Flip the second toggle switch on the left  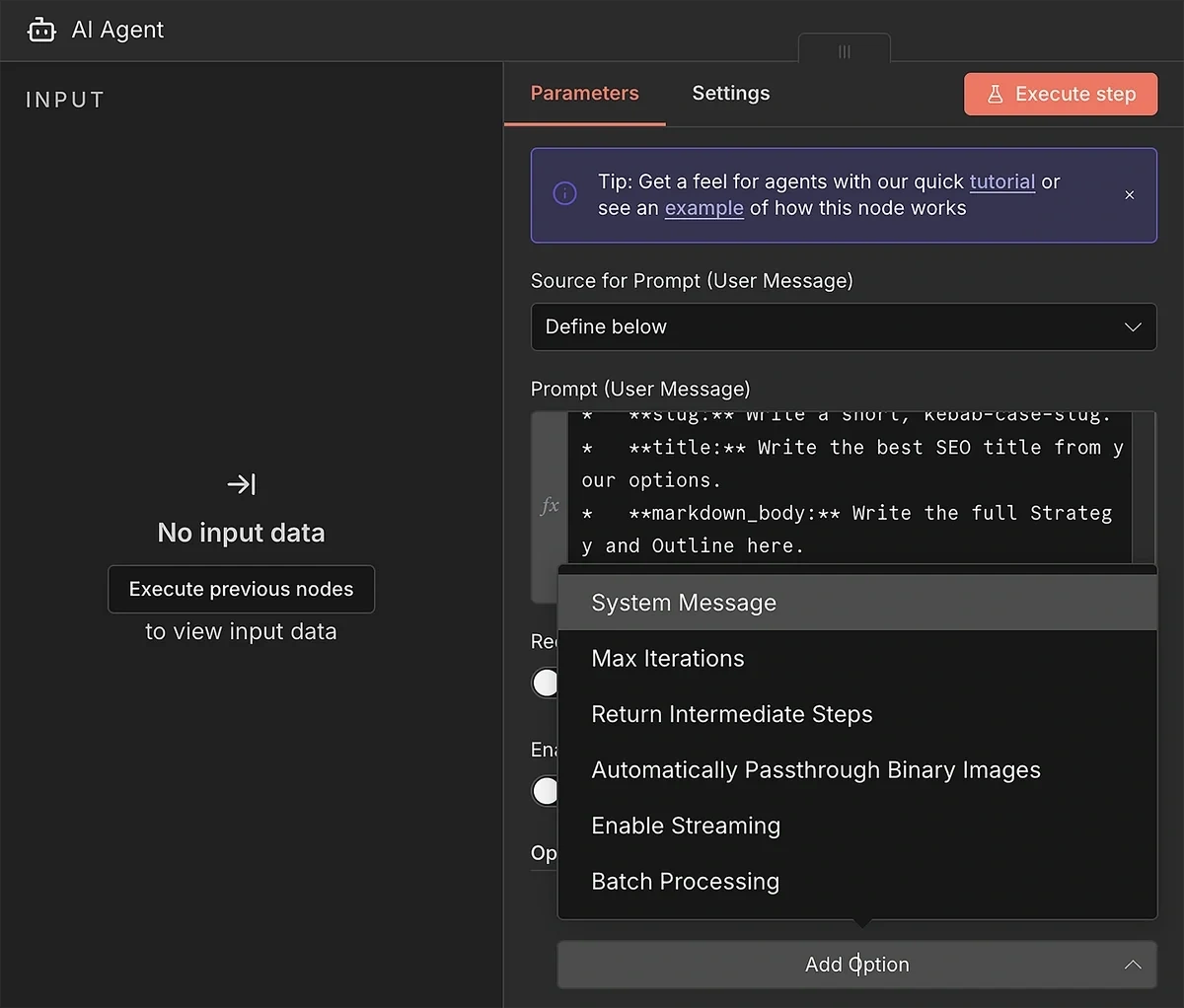[x=546, y=791]
